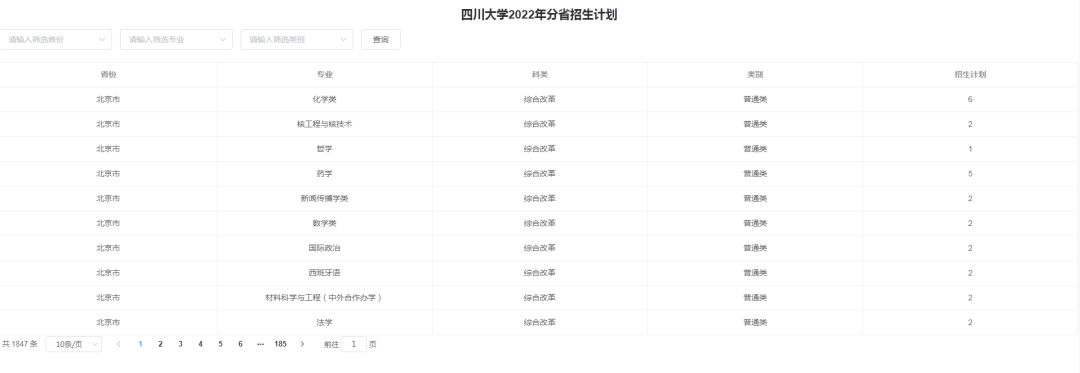
Task: Click the page title 四川大学2022年分省招生计划
Action: point(539,15)
